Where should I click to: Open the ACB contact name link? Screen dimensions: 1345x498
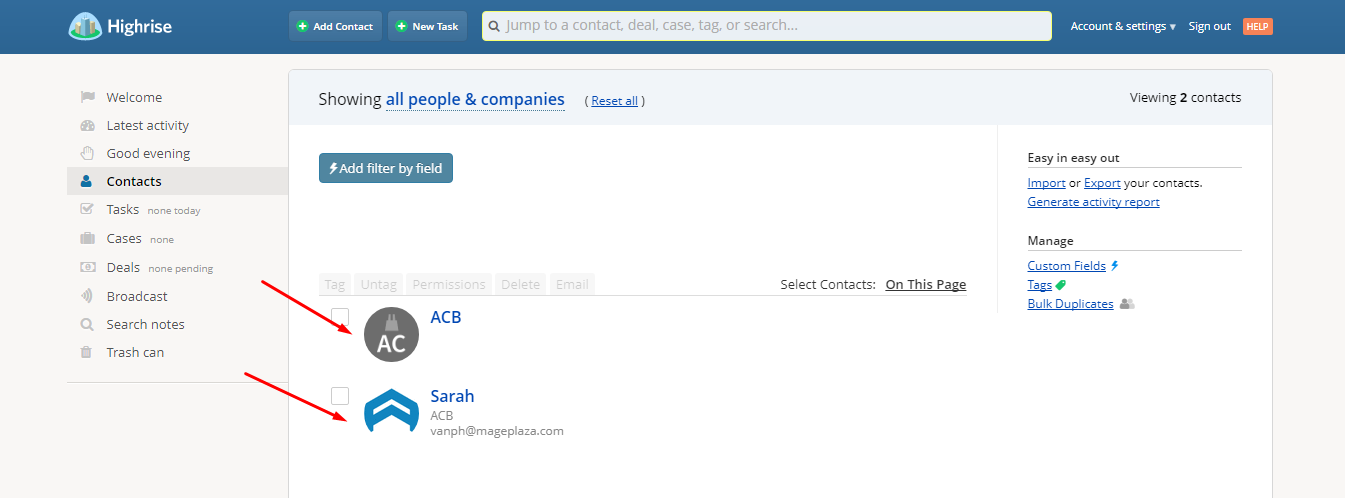click(x=446, y=317)
